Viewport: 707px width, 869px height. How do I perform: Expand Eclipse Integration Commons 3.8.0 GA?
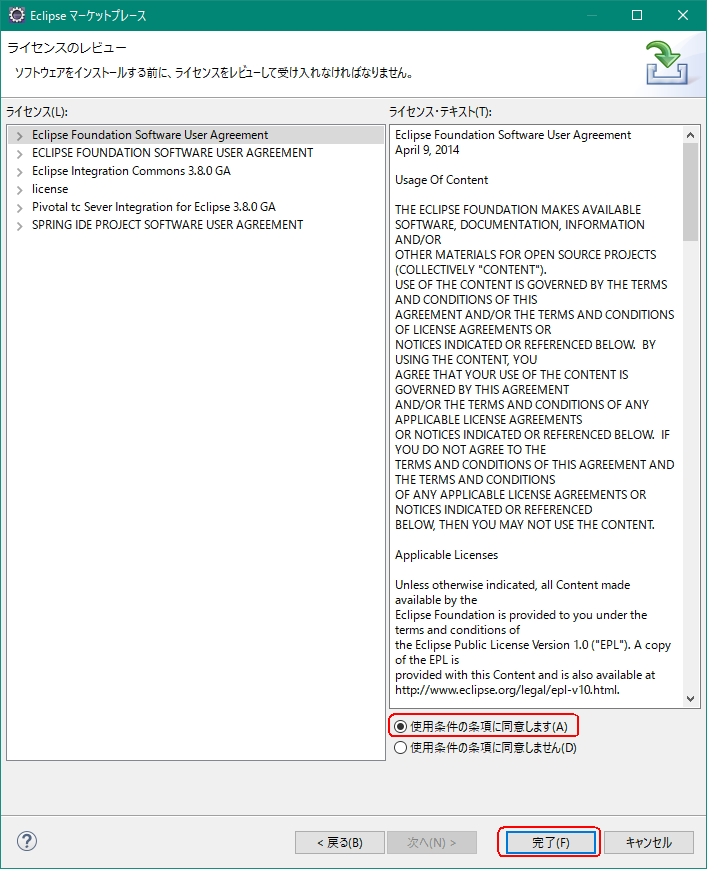[19, 172]
